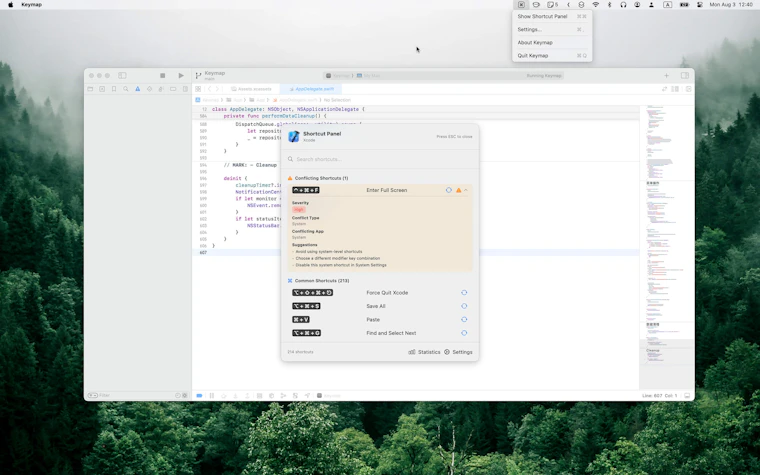760x475 pixels.
Task: Show the Breakpoint navigator
Action: pos(173,89)
